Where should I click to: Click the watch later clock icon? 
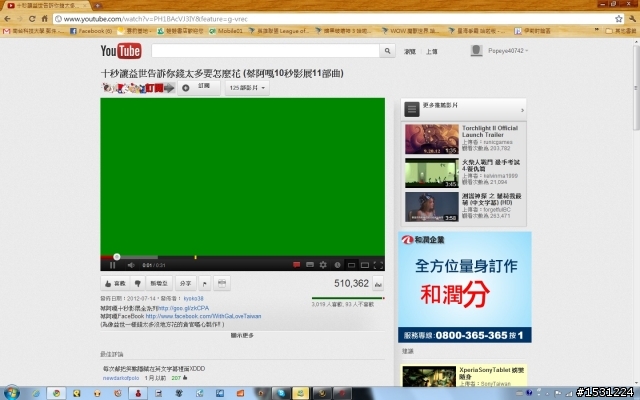tap(337, 265)
